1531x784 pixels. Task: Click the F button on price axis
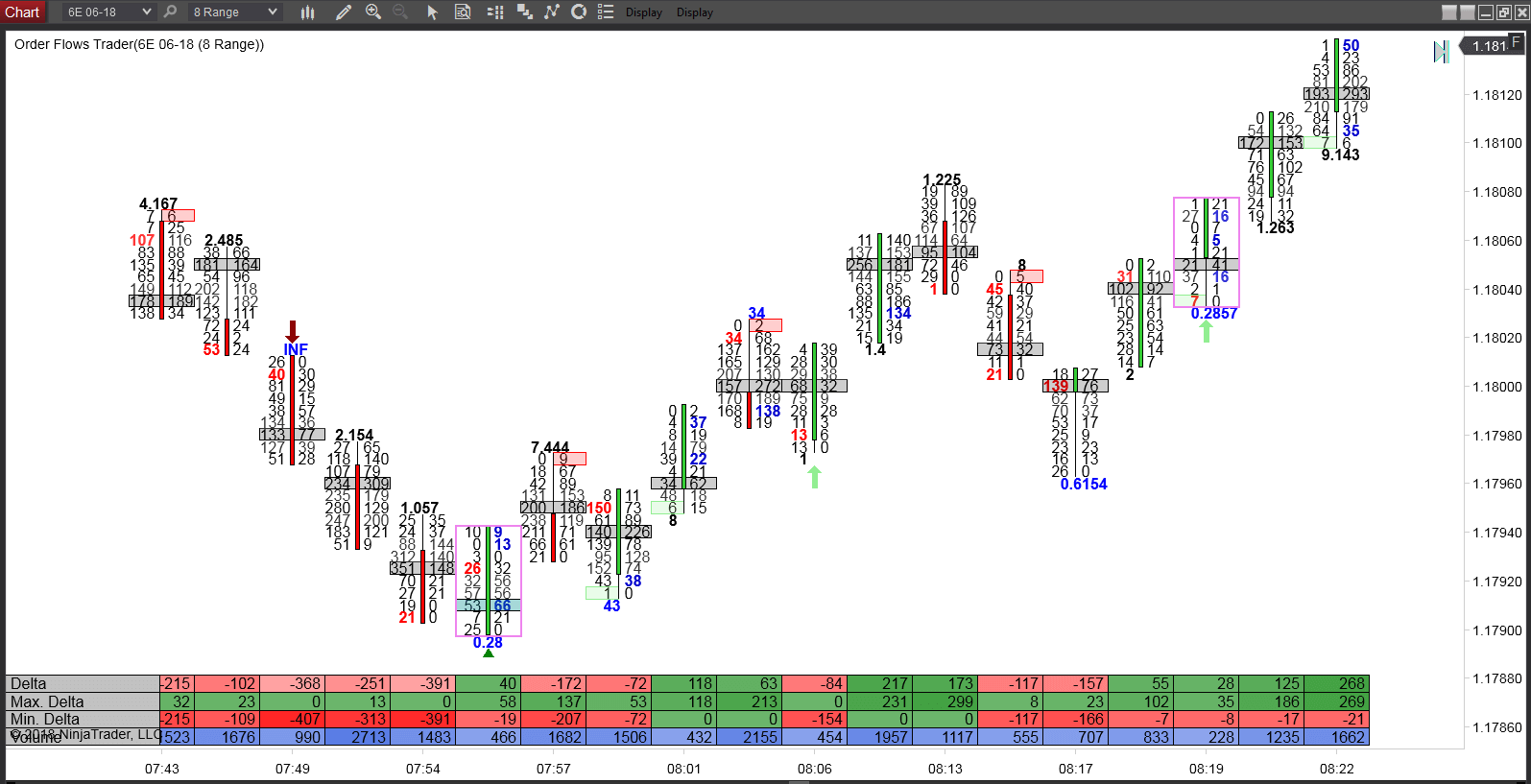pyautogui.click(x=1516, y=41)
